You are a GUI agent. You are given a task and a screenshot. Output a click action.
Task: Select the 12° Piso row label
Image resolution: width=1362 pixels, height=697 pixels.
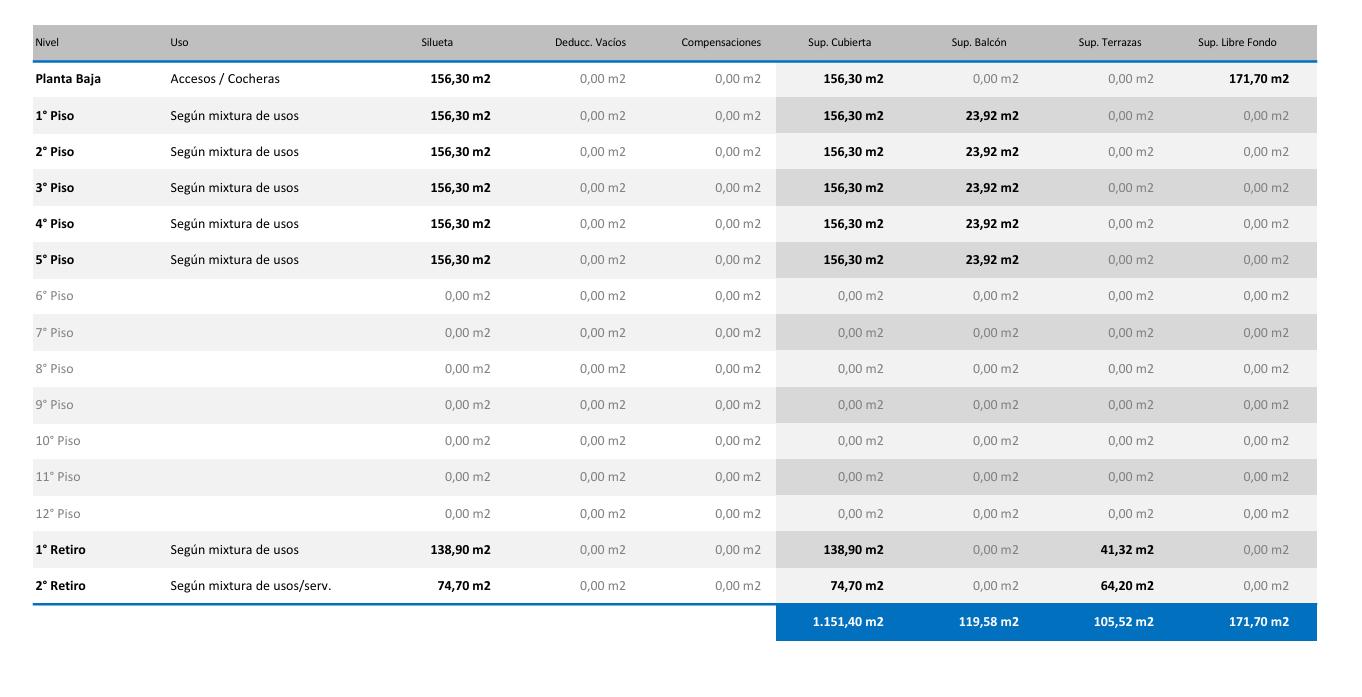[x=57, y=514]
